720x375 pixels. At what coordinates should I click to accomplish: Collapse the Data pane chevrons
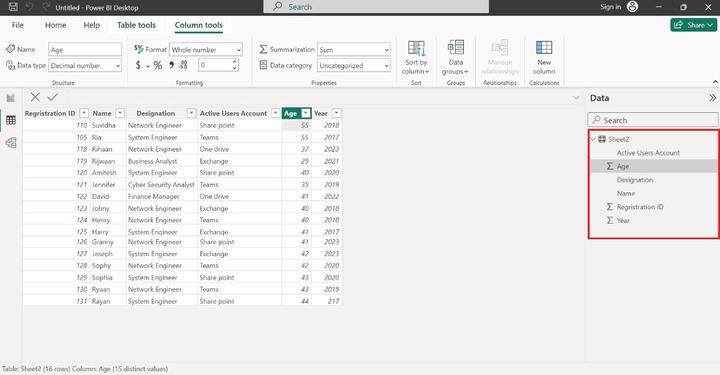click(x=712, y=98)
